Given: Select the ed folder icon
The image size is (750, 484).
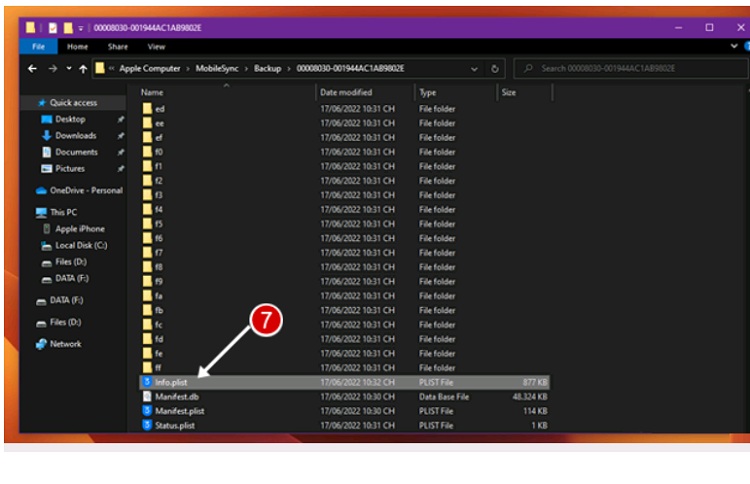Looking at the screenshot, I should click(147, 109).
